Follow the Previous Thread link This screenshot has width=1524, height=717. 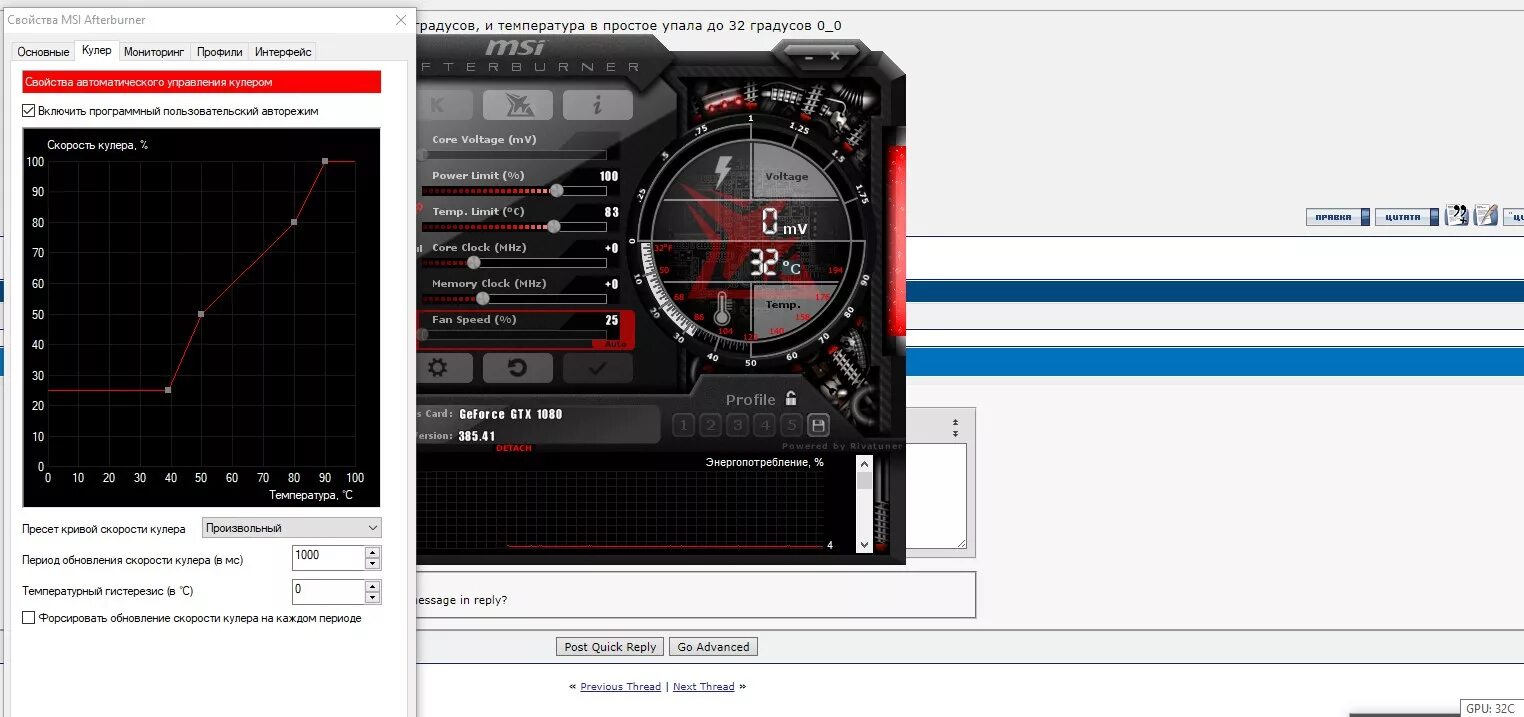[620, 687]
